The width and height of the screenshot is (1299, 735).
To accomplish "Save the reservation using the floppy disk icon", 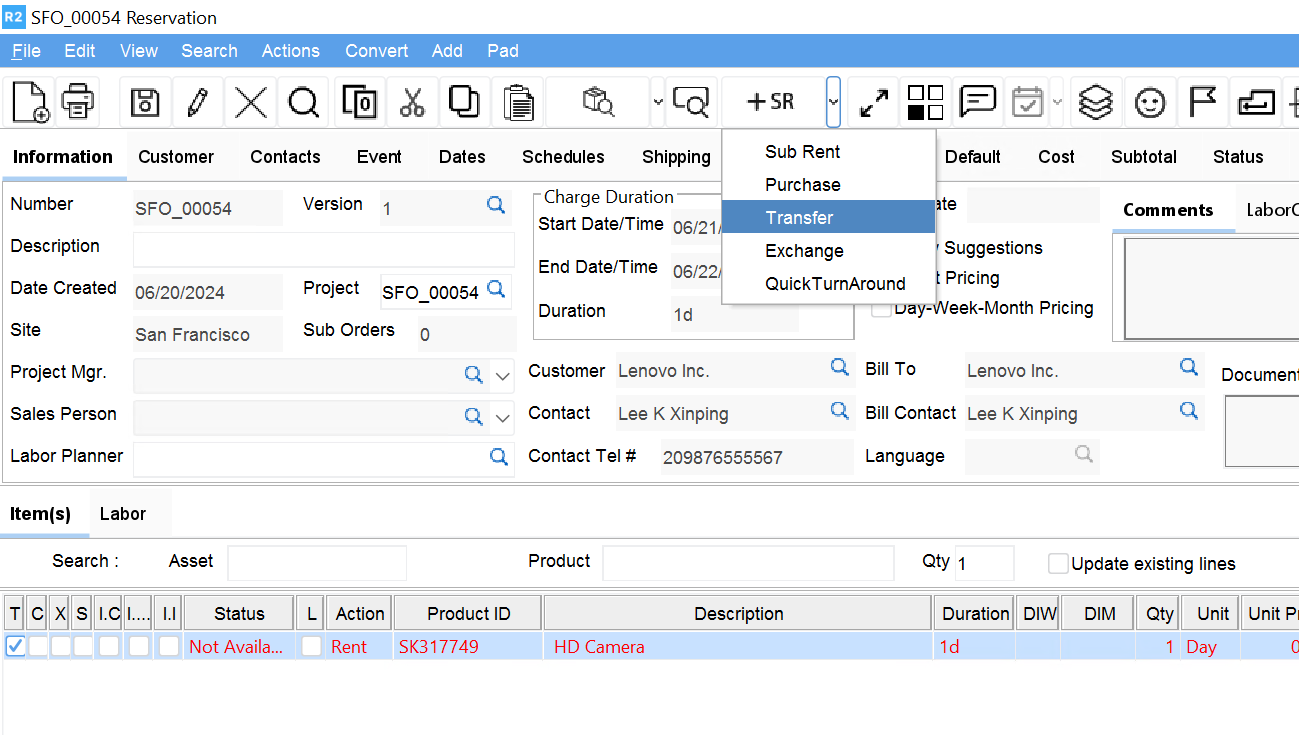I will [x=147, y=101].
